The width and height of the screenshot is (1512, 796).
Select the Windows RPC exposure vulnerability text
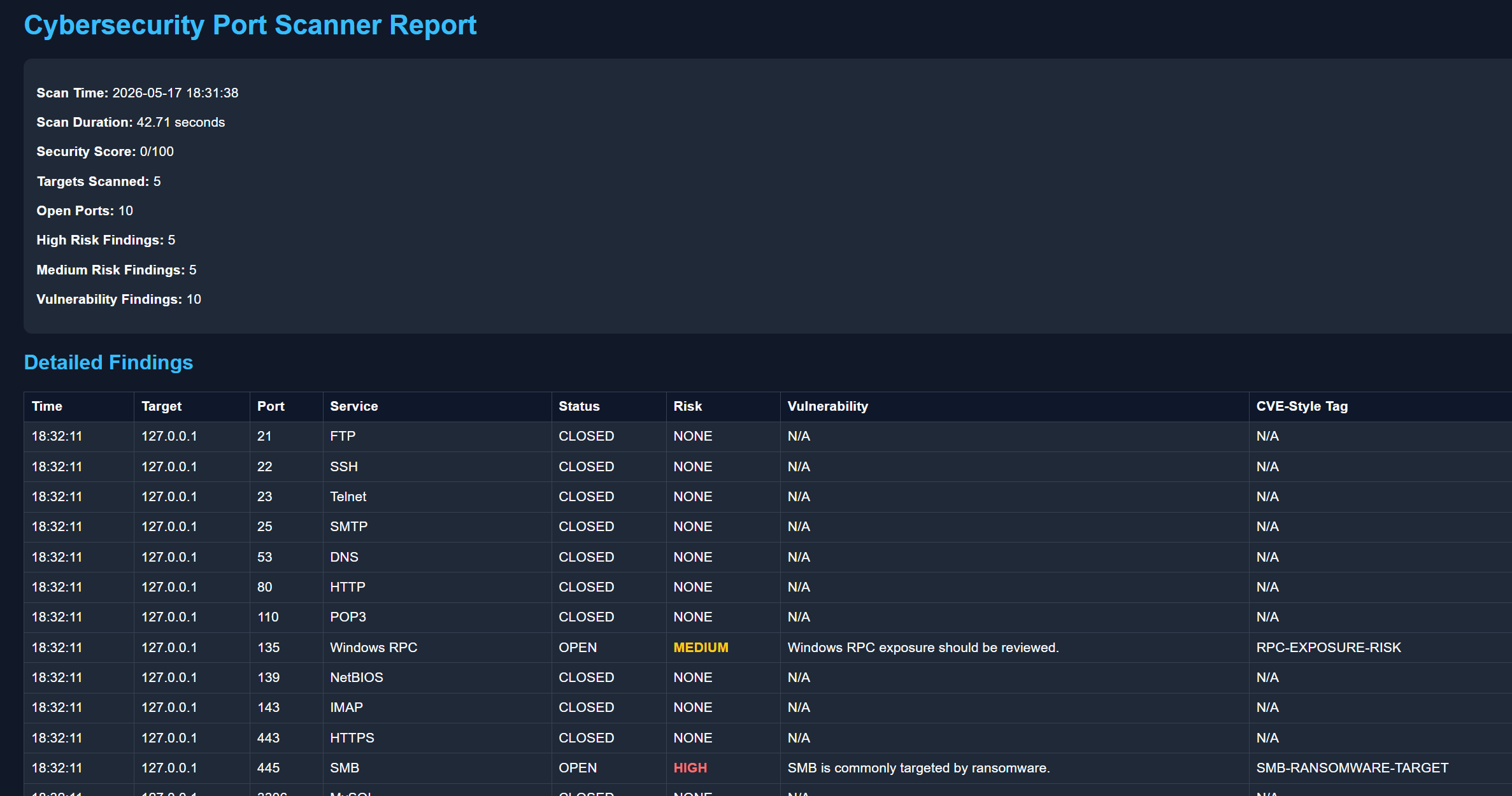pyautogui.click(x=923, y=648)
